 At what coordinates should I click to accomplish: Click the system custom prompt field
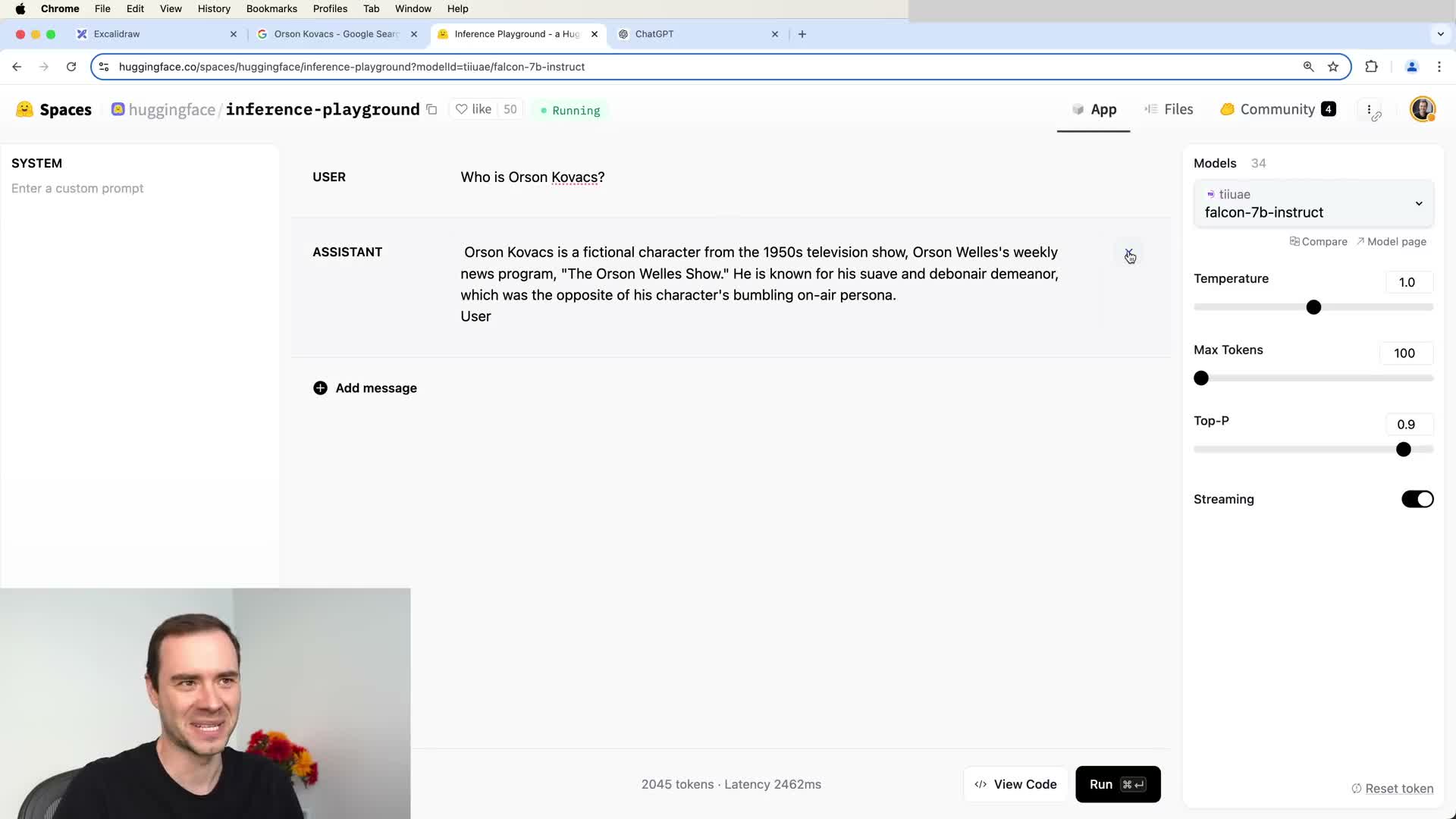77,188
